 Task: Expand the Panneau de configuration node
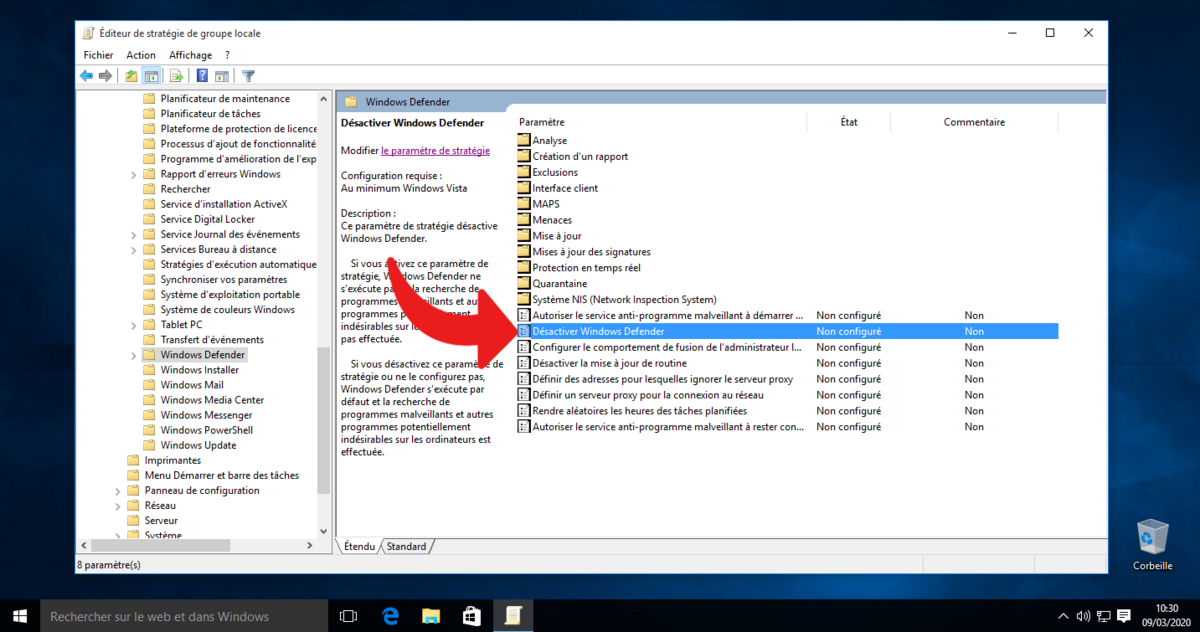click(x=118, y=490)
